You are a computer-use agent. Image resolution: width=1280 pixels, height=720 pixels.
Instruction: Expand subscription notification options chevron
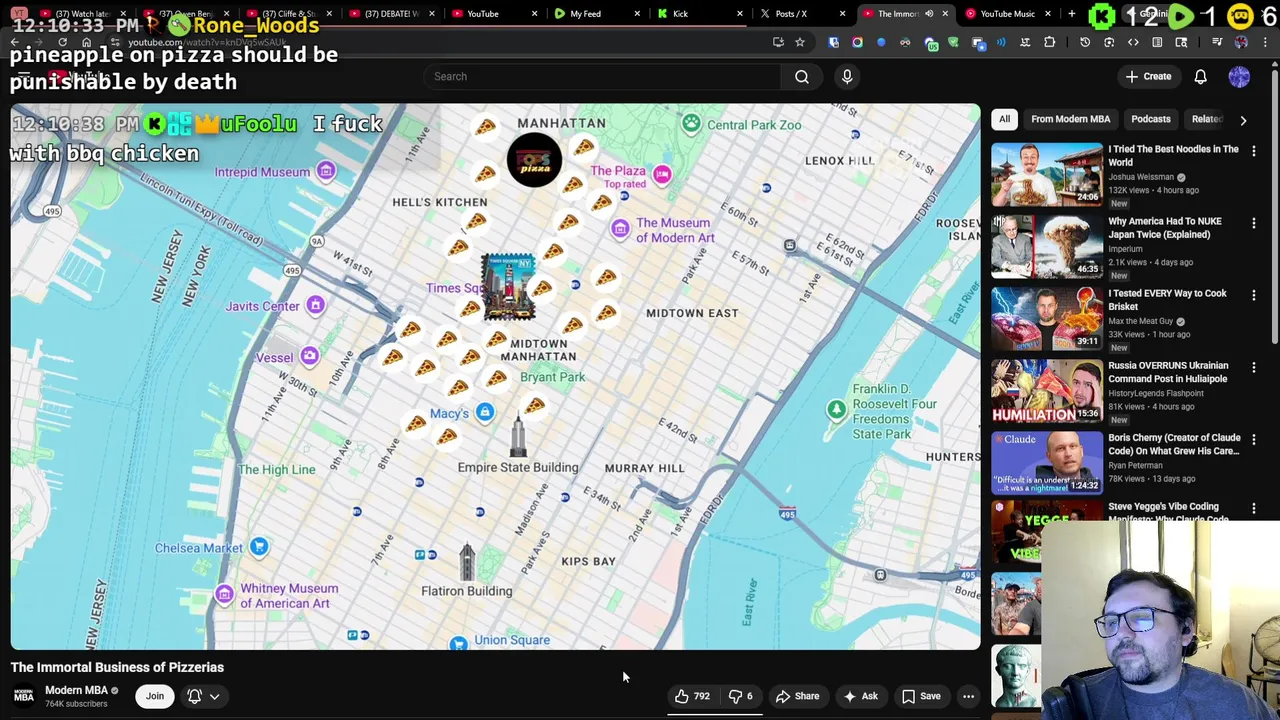pyautogui.click(x=214, y=697)
